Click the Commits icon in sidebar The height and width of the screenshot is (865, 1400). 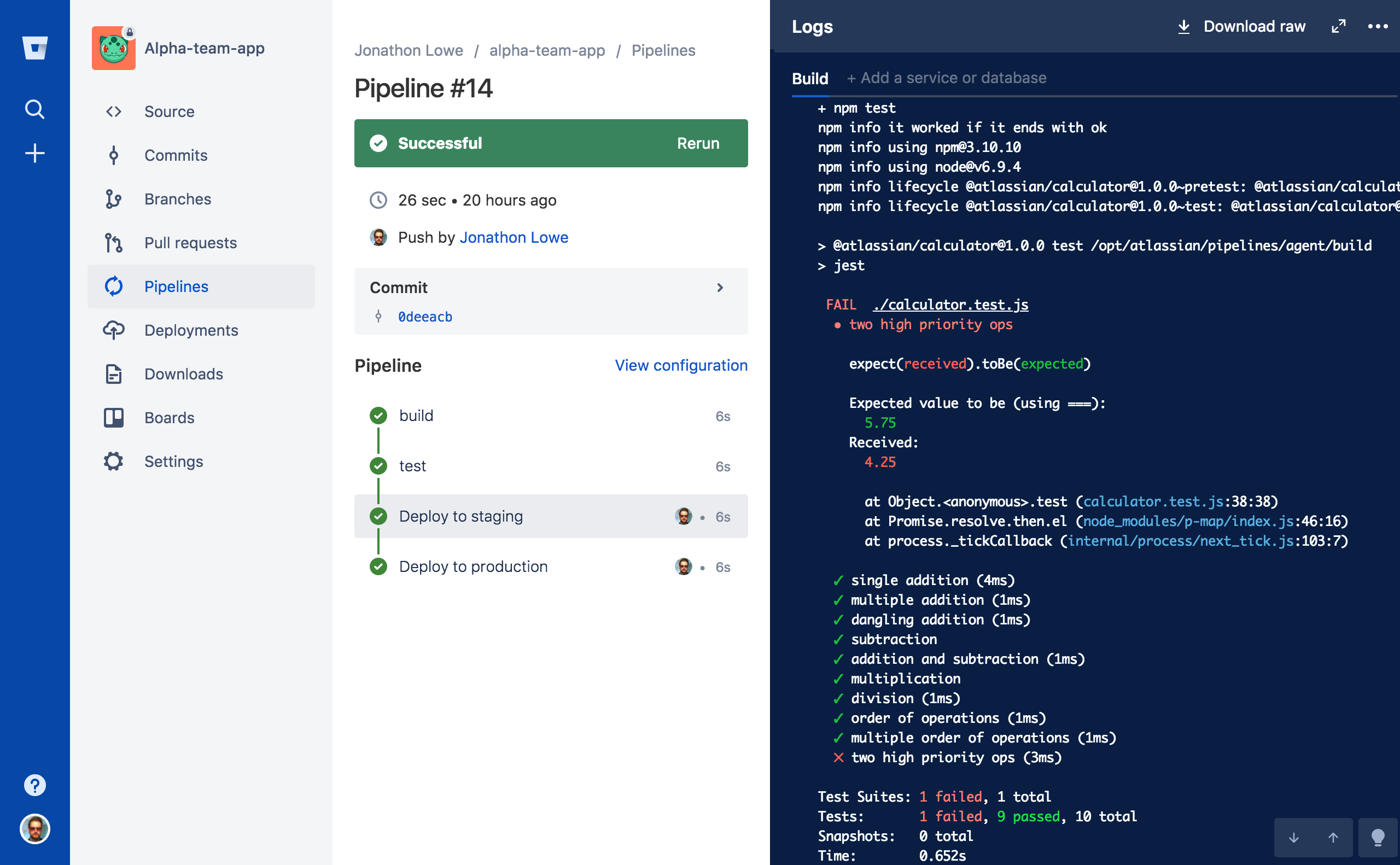(x=113, y=155)
